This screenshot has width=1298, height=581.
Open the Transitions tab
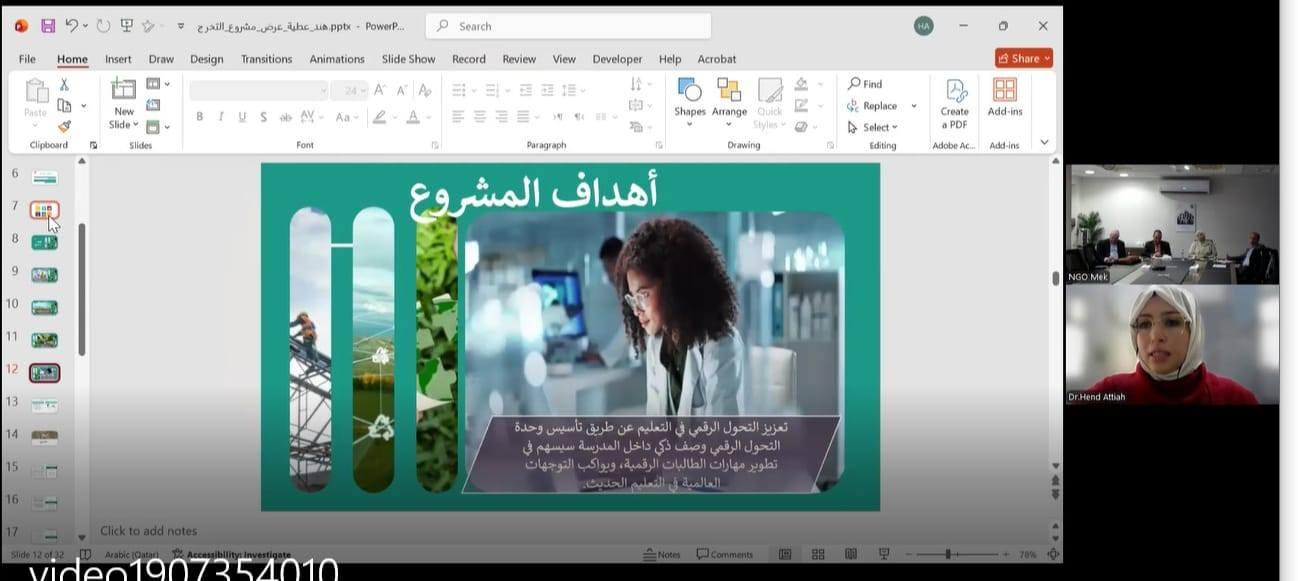266,59
